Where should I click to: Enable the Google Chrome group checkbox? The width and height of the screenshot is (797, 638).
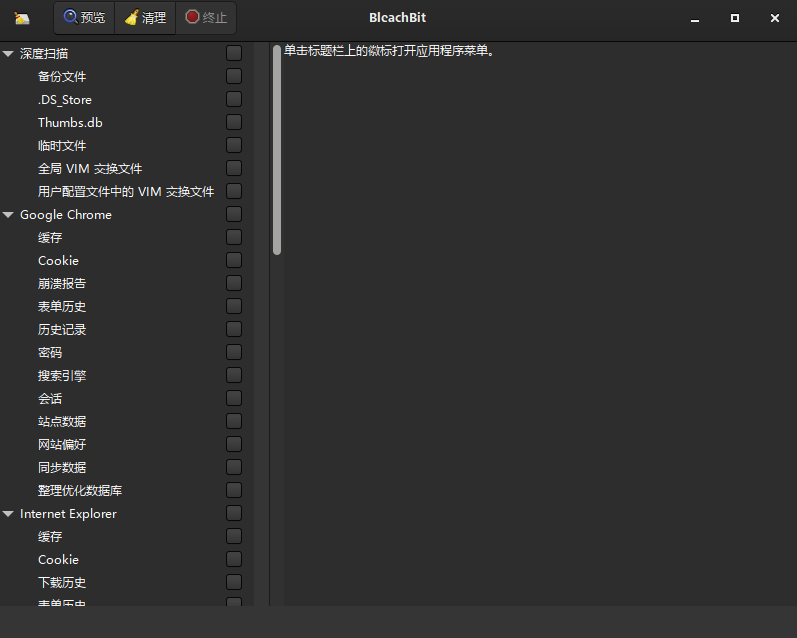click(x=234, y=214)
